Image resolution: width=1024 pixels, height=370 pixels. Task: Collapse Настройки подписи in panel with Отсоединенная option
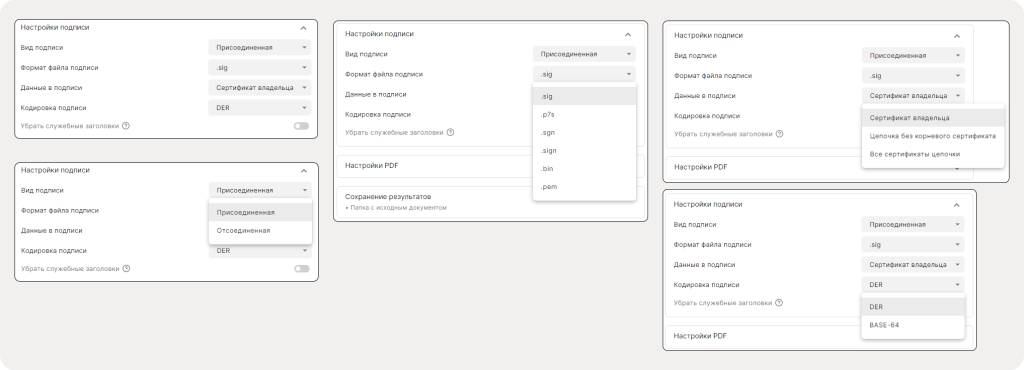coord(304,171)
